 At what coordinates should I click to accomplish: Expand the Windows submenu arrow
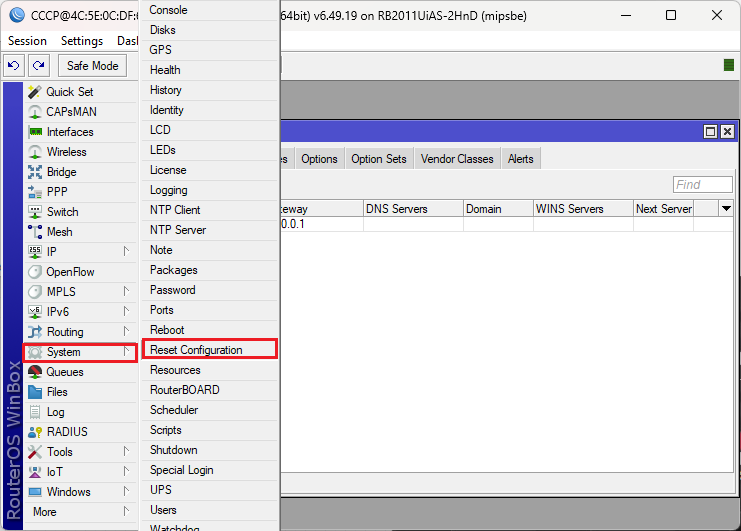pyautogui.click(x=126, y=491)
